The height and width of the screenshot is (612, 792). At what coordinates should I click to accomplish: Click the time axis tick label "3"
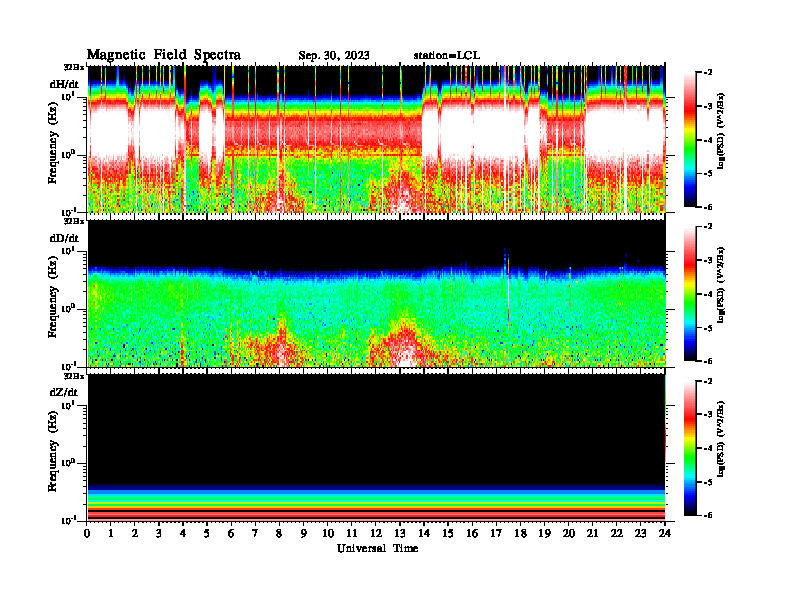tap(159, 533)
